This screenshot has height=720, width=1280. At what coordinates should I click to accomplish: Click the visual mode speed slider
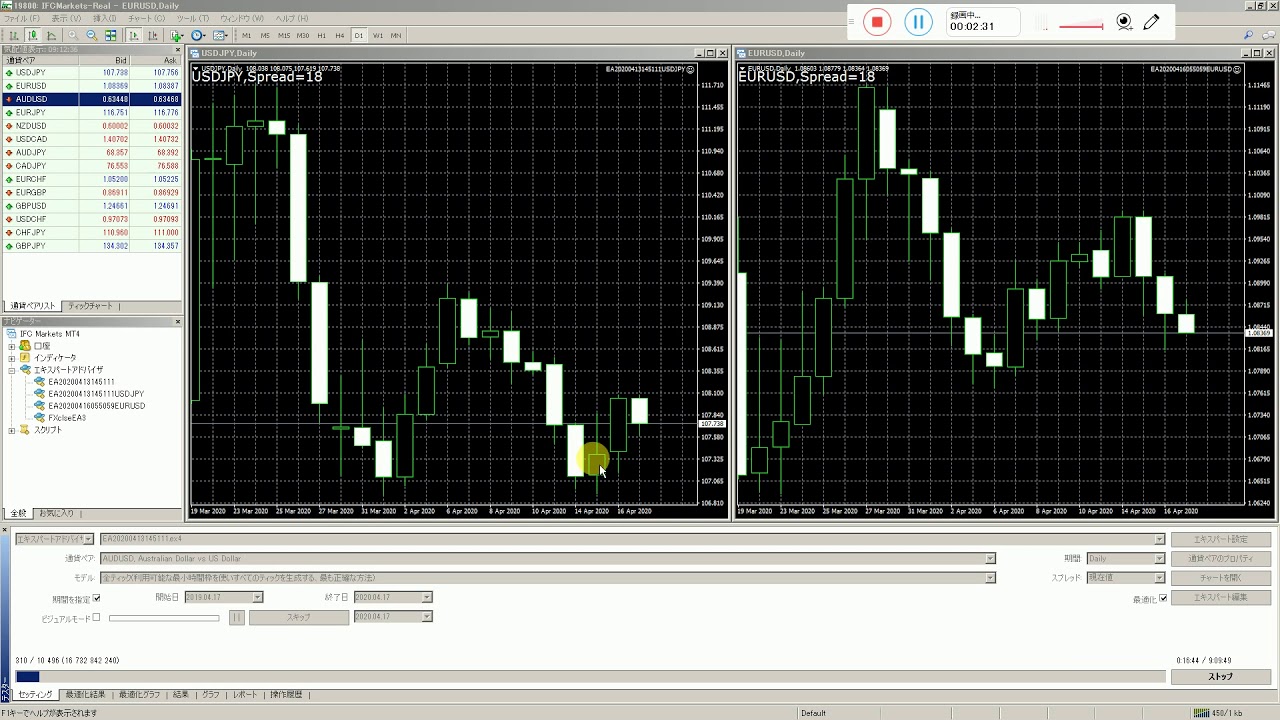click(164, 618)
